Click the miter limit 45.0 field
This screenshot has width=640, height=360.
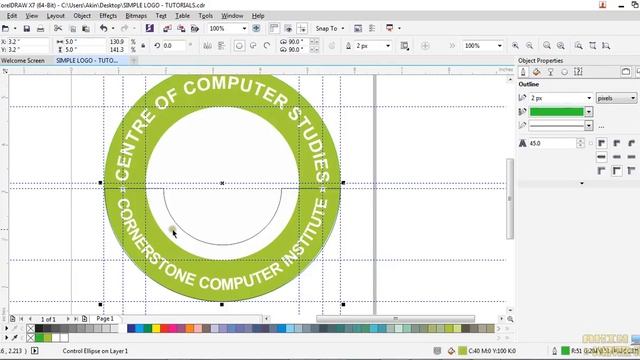(553, 143)
